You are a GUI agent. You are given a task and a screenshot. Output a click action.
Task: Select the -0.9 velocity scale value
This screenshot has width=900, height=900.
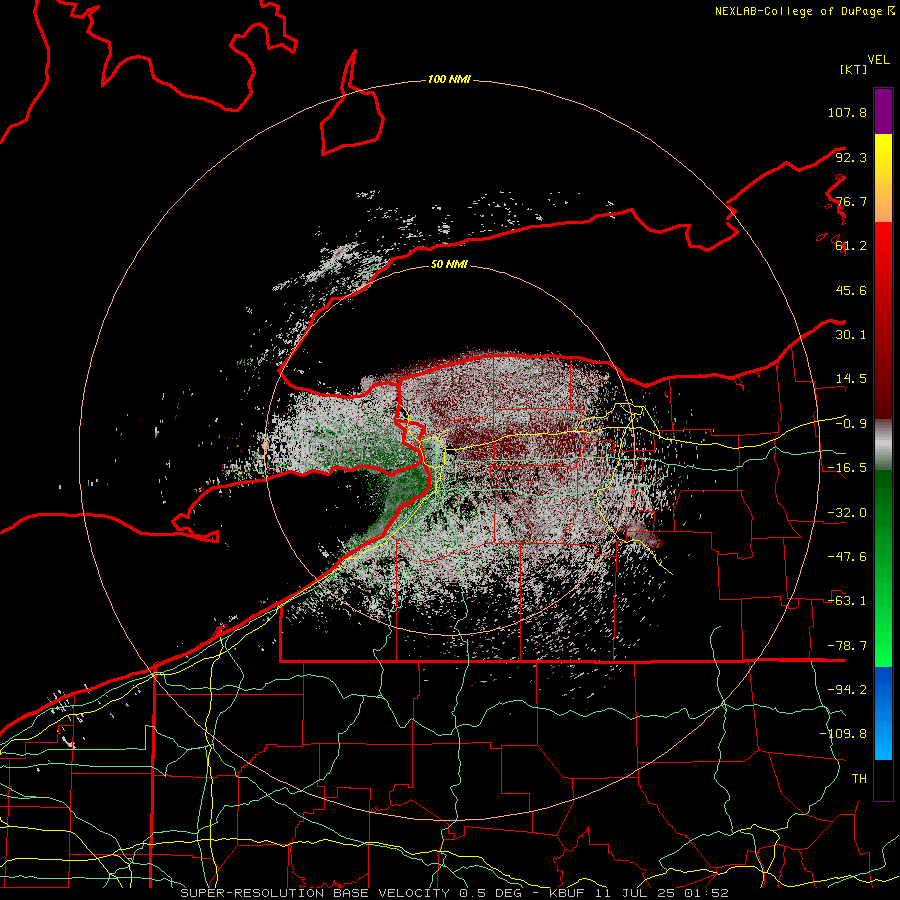click(x=851, y=424)
